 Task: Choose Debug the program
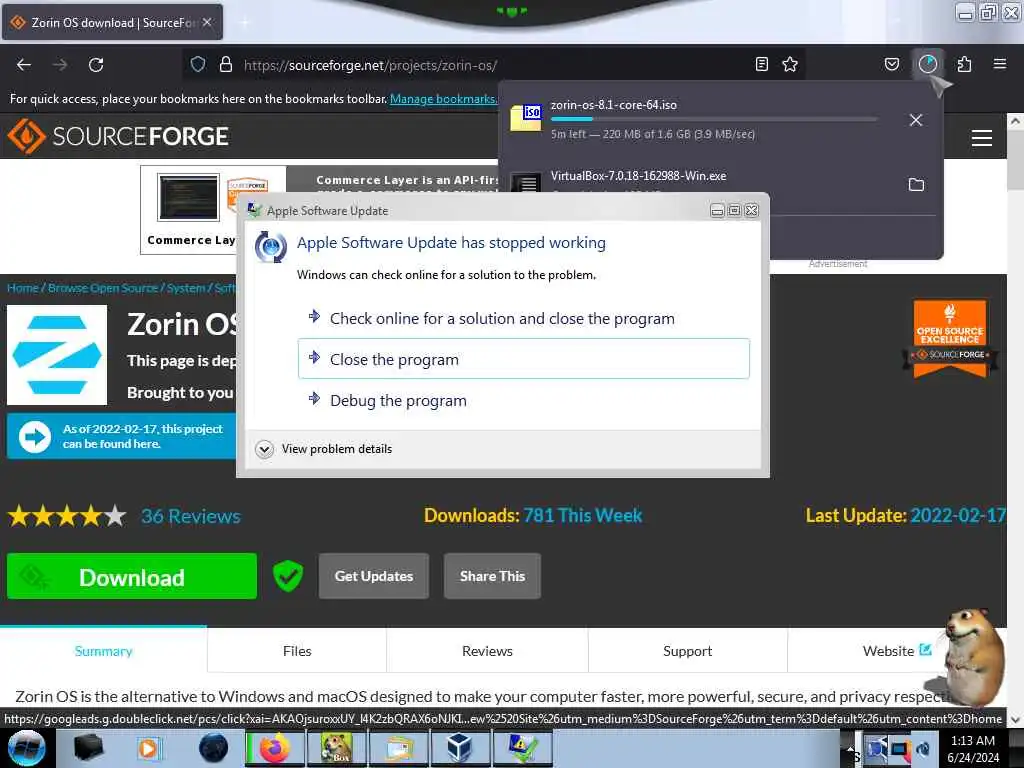click(x=524, y=400)
